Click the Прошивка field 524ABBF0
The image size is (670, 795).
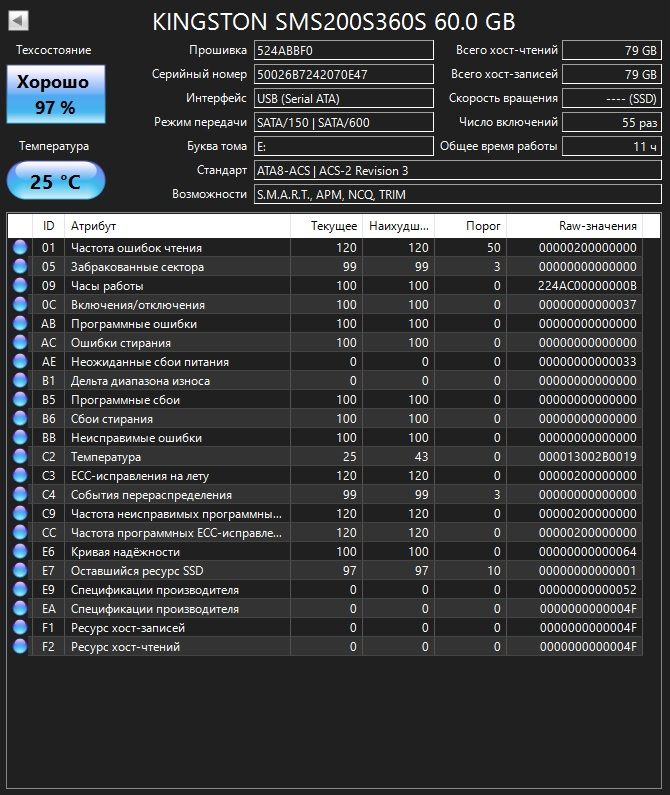coord(344,50)
